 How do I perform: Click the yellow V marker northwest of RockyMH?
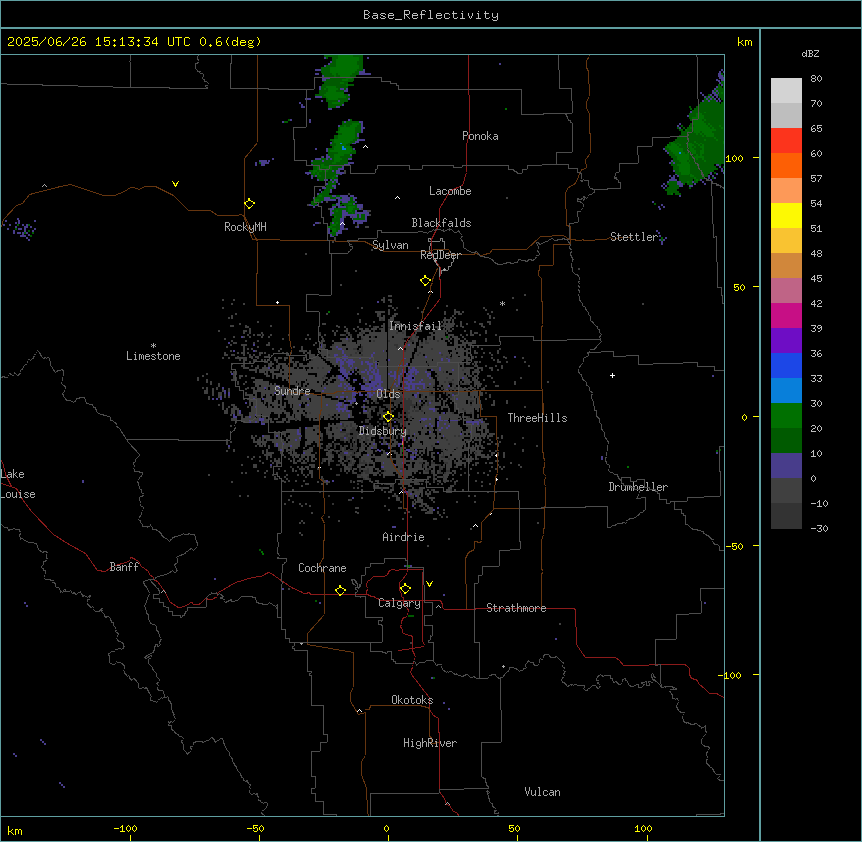(175, 184)
